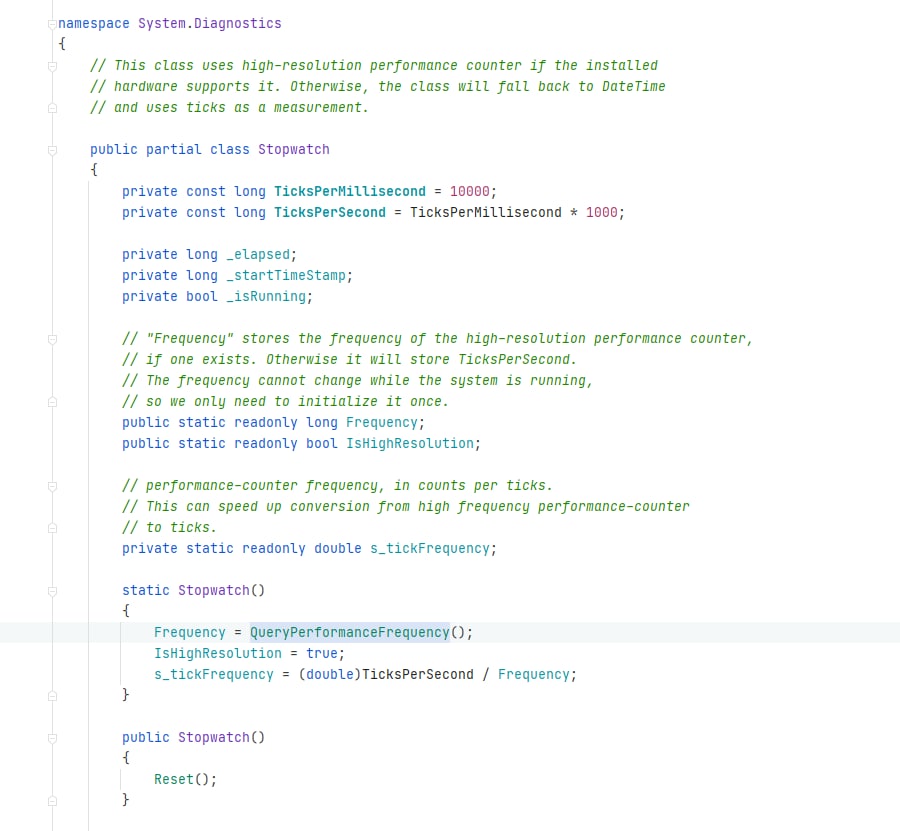900x831 pixels.
Task: Click the _elapsed field
Action: pyautogui.click(x=258, y=254)
